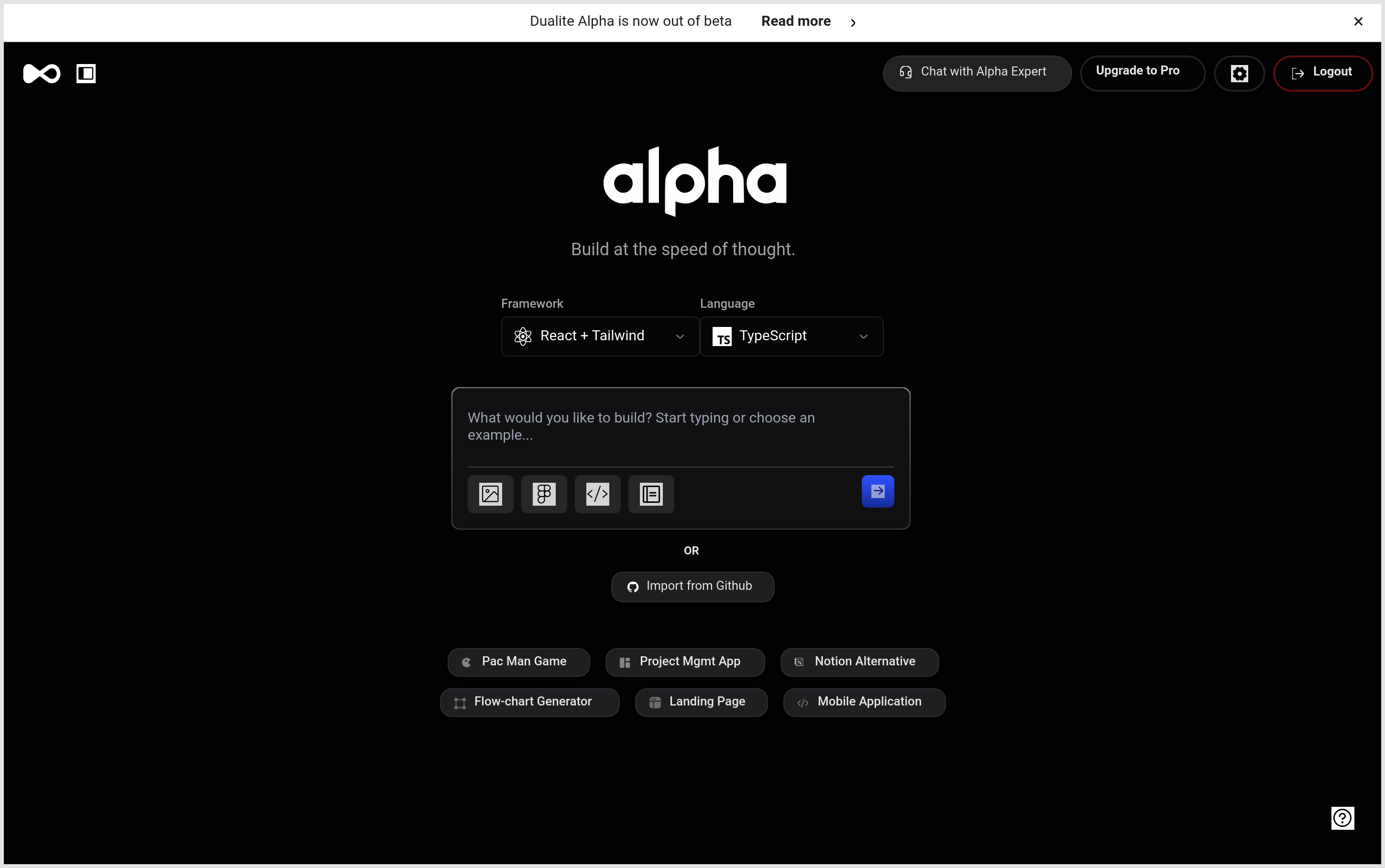Click Chat with Alpha Expert button
The height and width of the screenshot is (868, 1385).
click(x=977, y=72)
